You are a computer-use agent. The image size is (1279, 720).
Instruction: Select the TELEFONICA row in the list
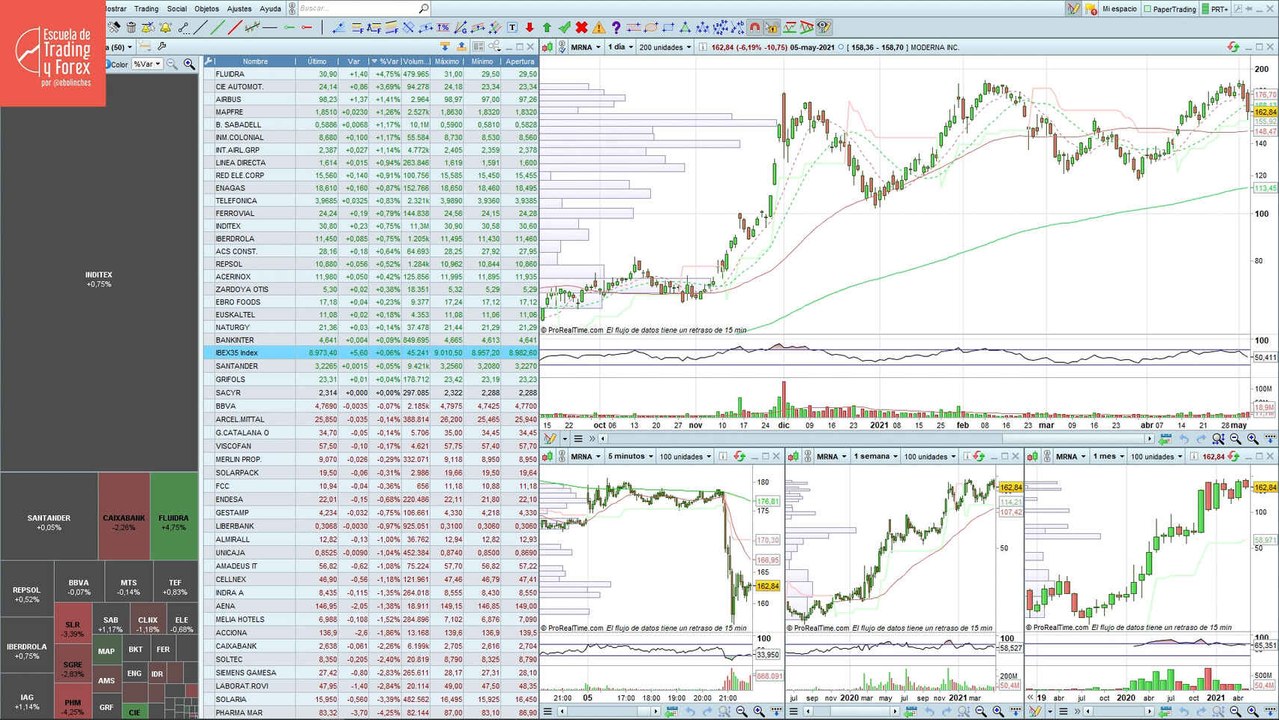pyautogui.click(x=371, y=201)
